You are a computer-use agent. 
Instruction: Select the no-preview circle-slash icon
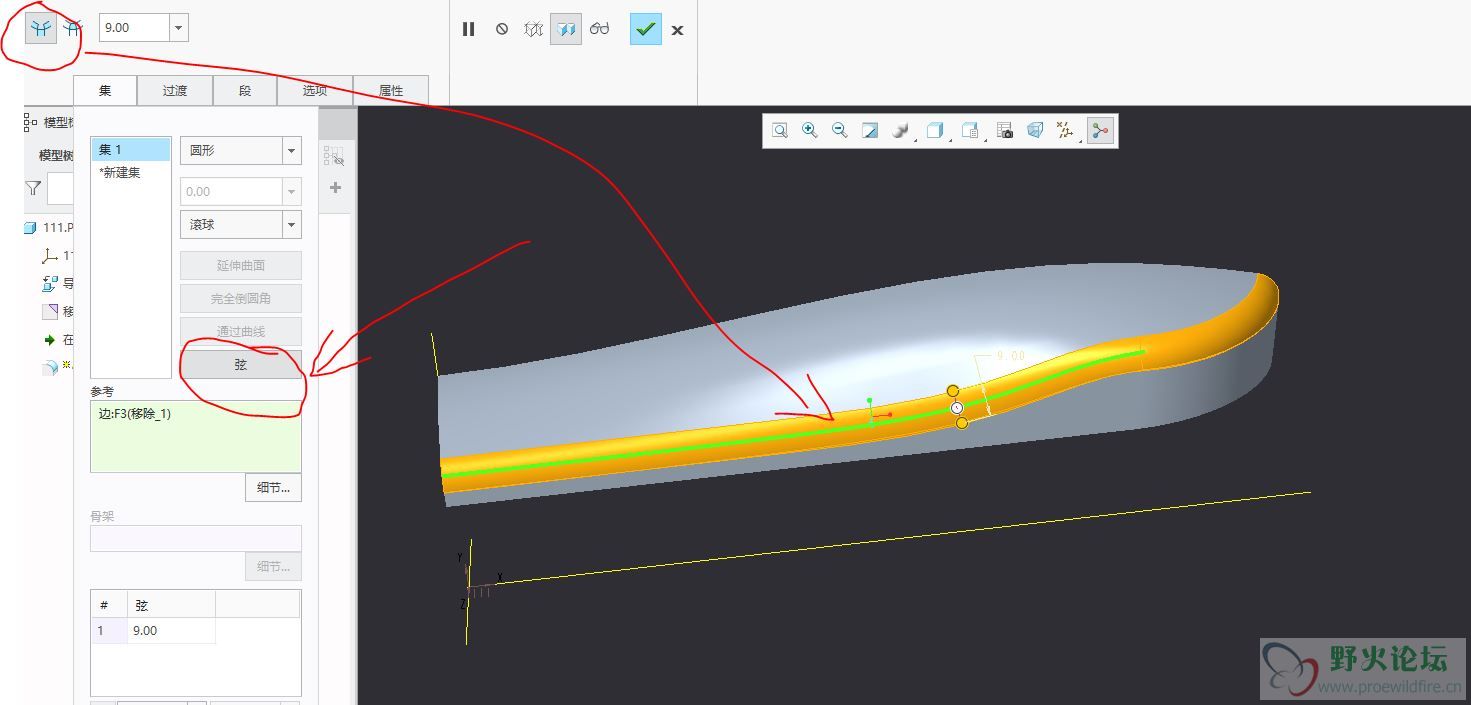pos(502,29)
